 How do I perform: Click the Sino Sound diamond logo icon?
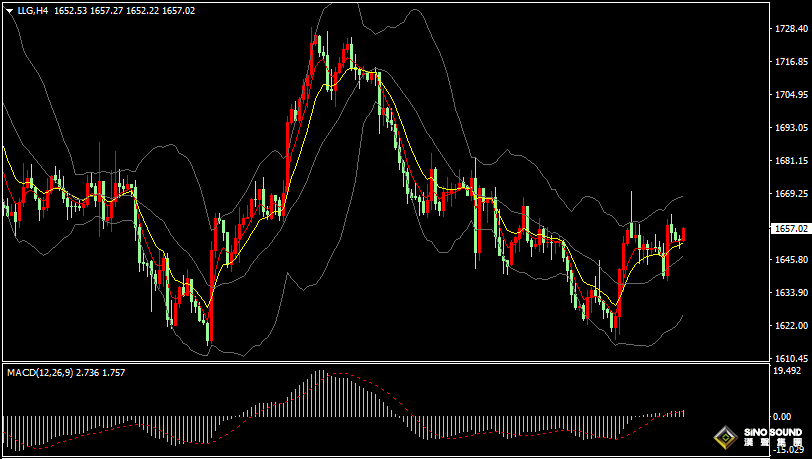click(725, 438)
